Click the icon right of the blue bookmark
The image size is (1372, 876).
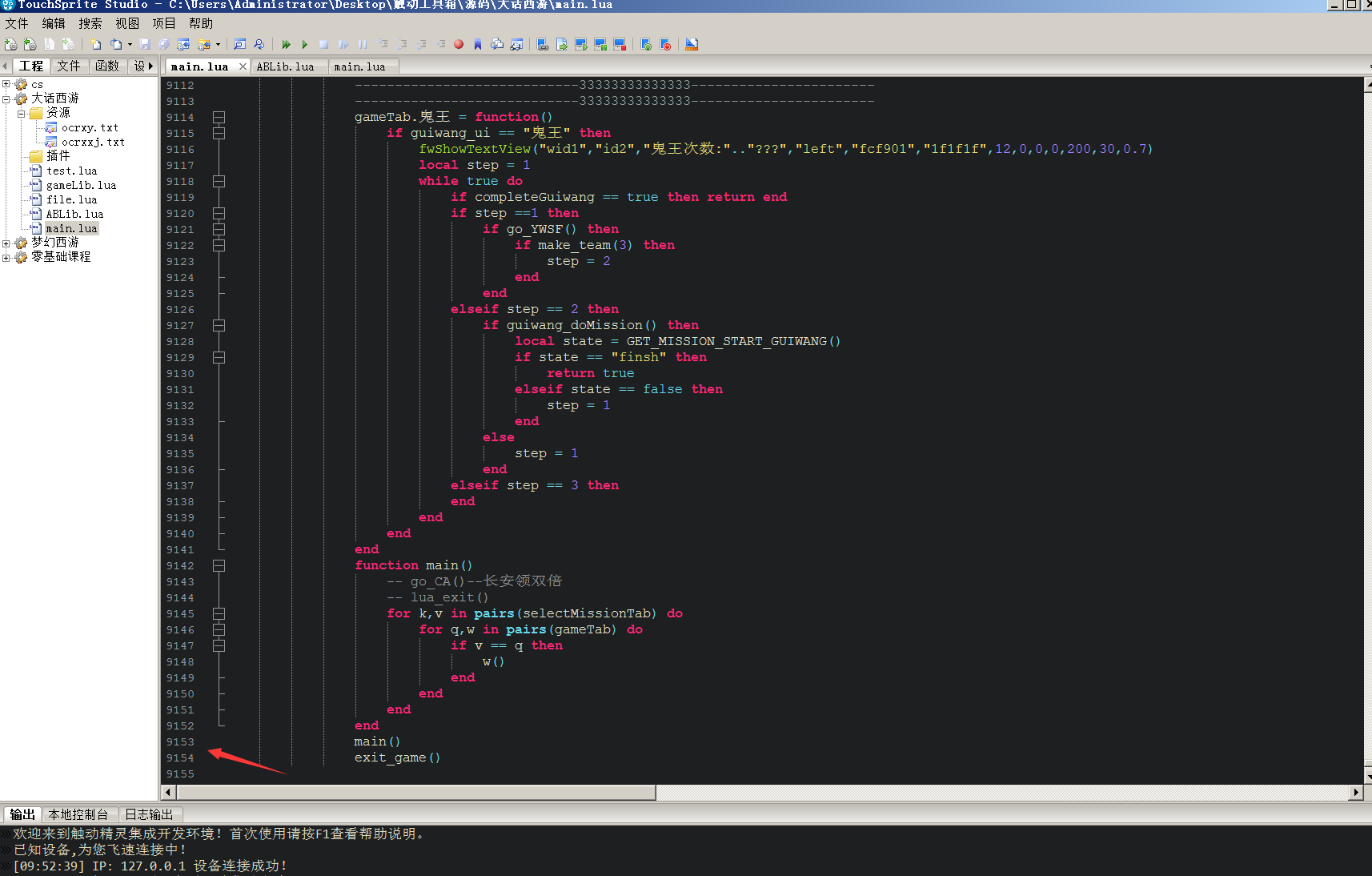pos(497,44)
